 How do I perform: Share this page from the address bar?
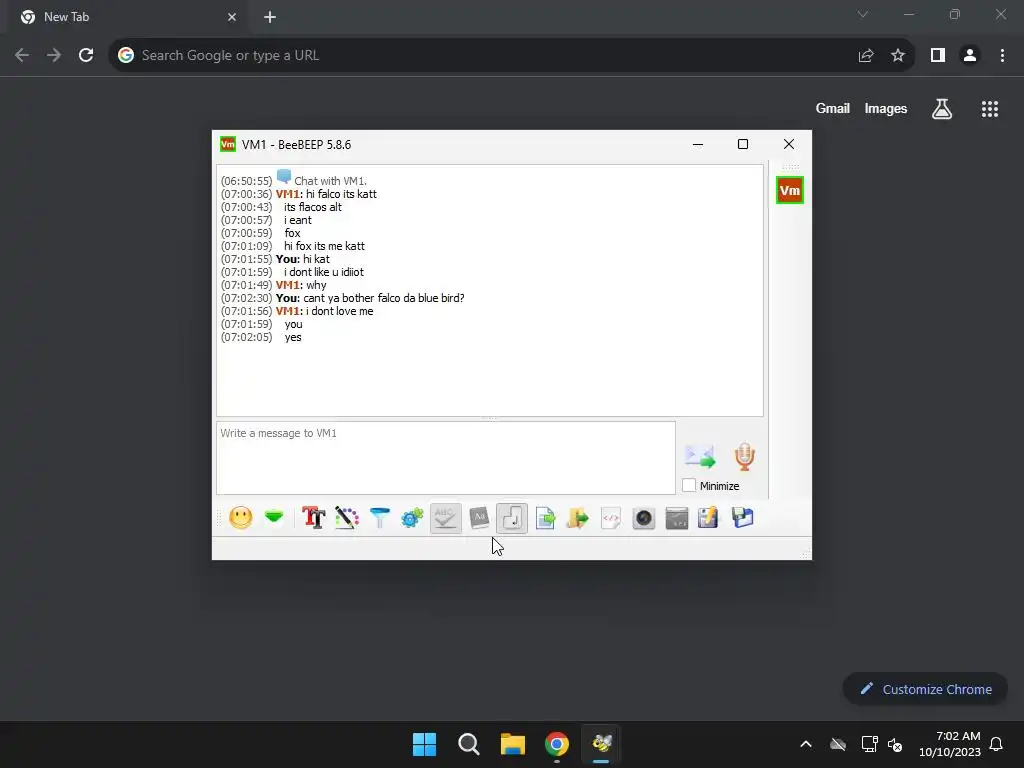(x=866, y=56)
